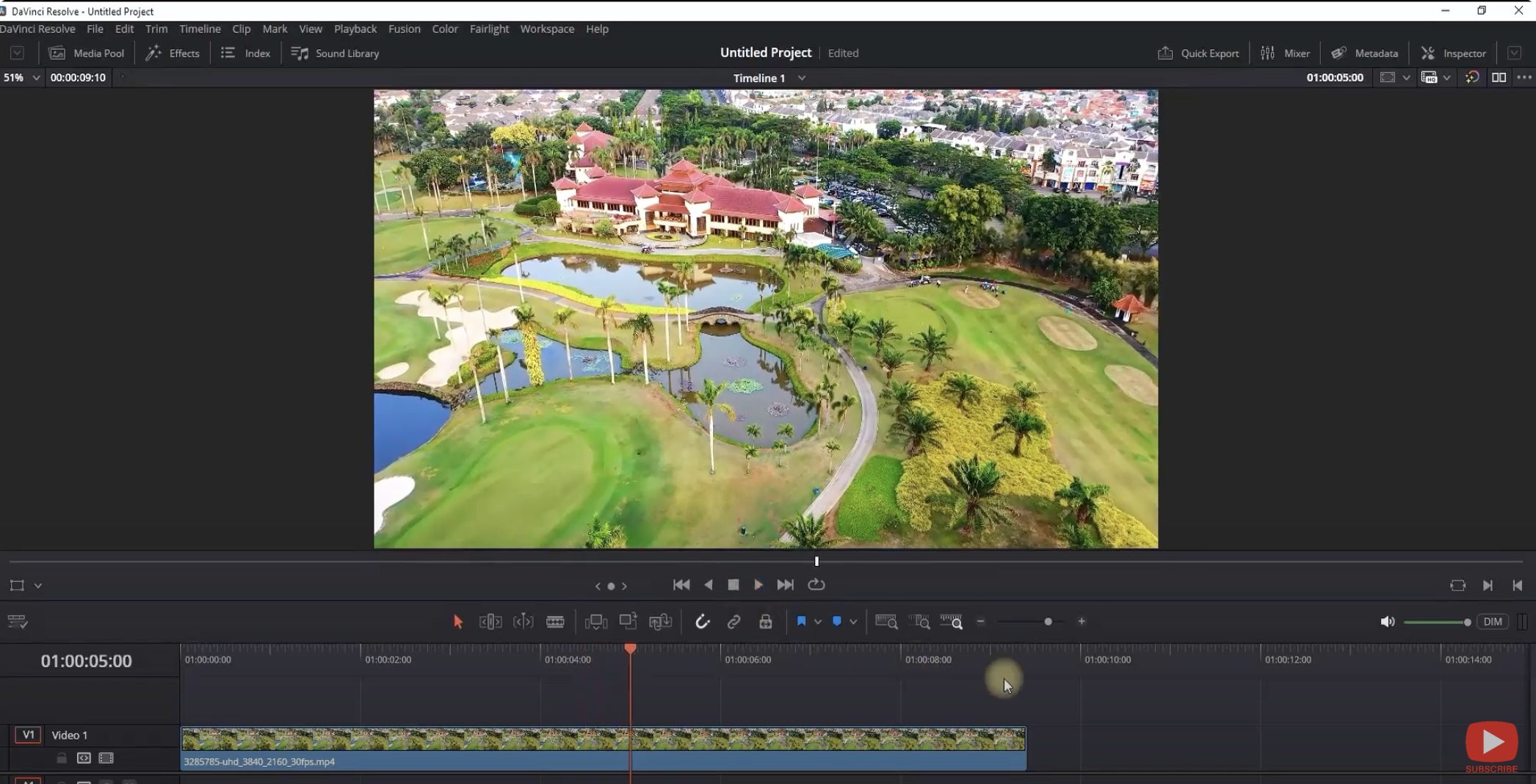The image size is (1536, 784).
Task: Open the Fairlight menu
Action: coord(489,29)
